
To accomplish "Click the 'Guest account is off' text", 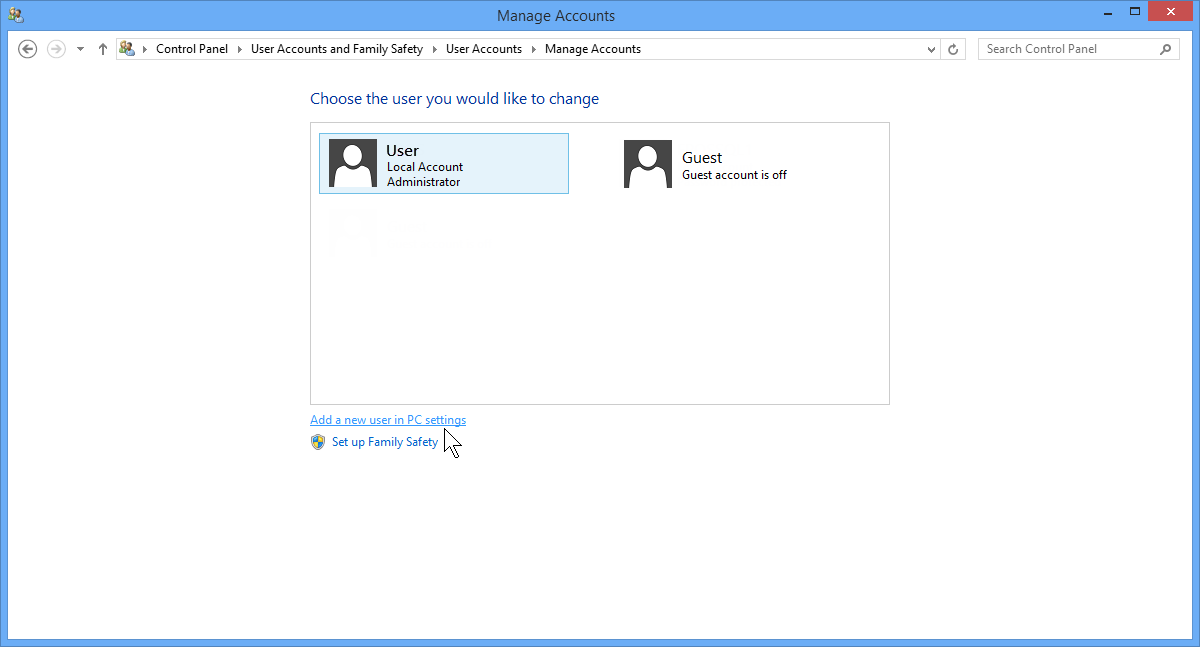I will click(734, 175).
